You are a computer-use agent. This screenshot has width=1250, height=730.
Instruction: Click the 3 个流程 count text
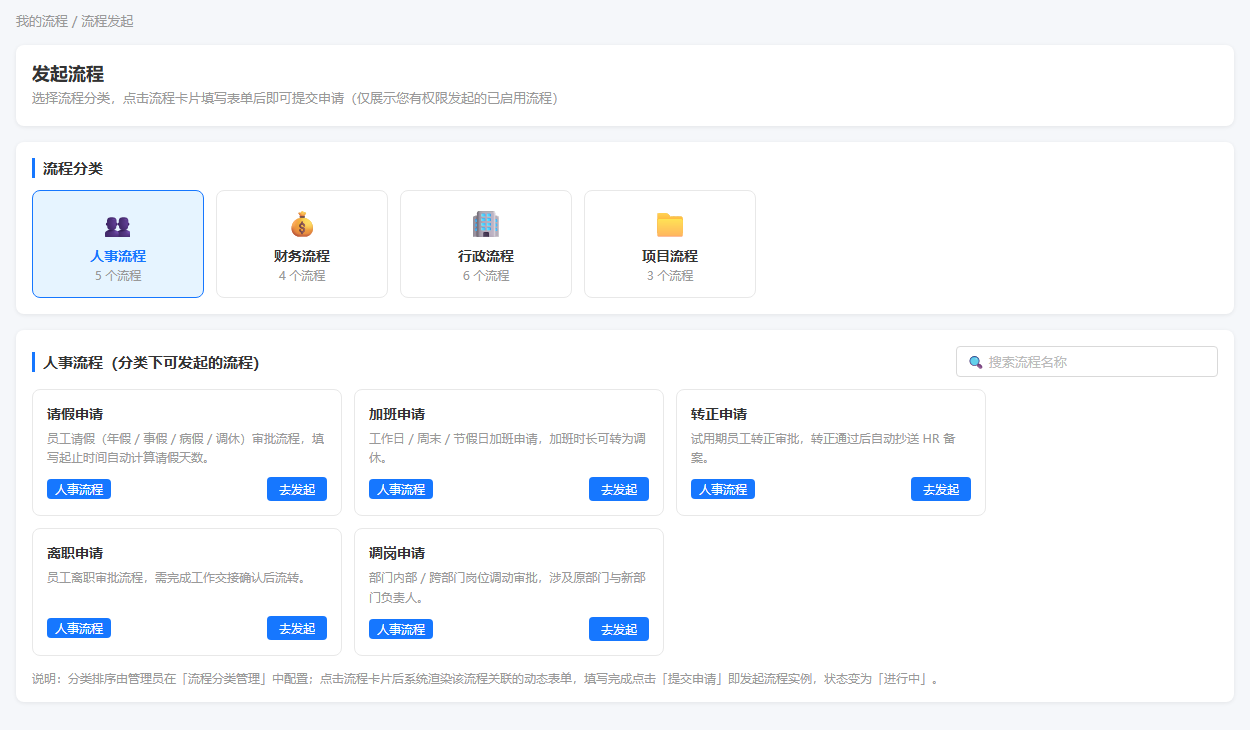click(670, 276)
